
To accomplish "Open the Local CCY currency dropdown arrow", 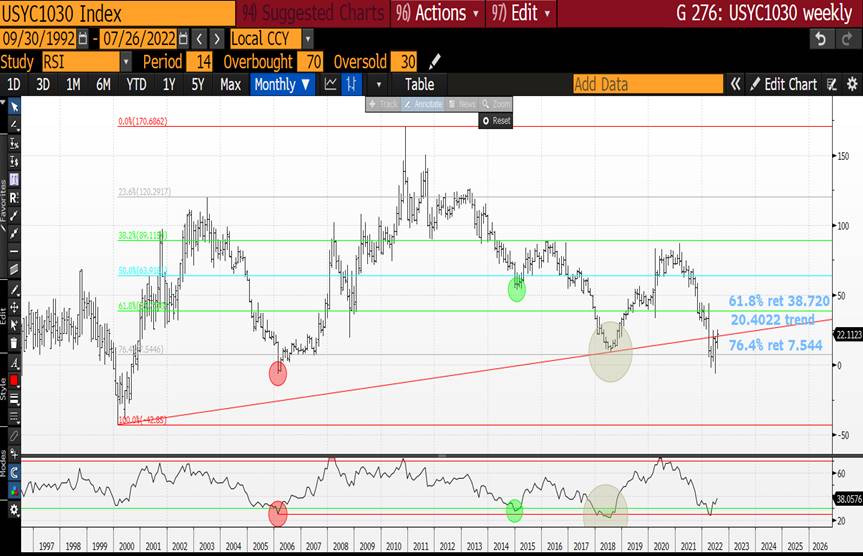I will pos(308,39).
